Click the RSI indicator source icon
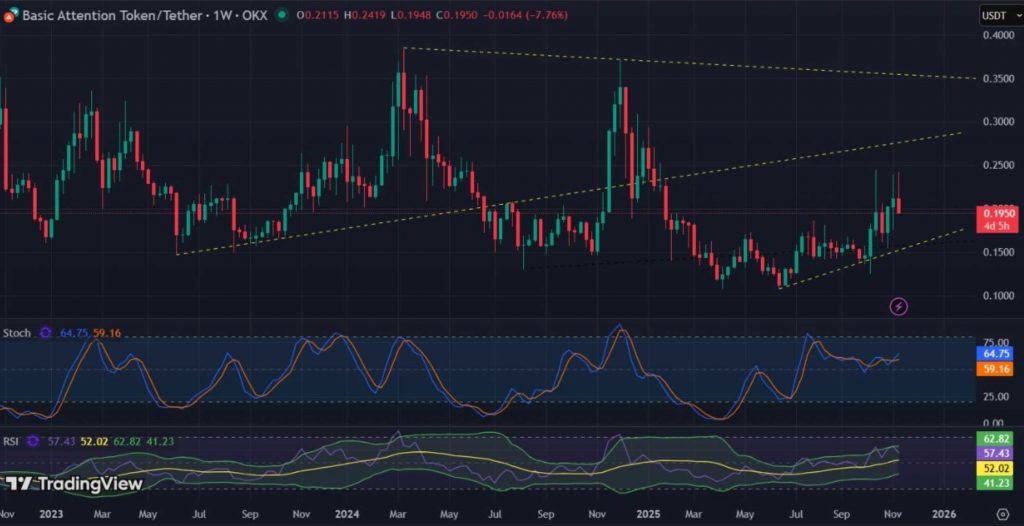Image resolution: width=1024 pixels, height=526 pixels. (x=30, y=440)
